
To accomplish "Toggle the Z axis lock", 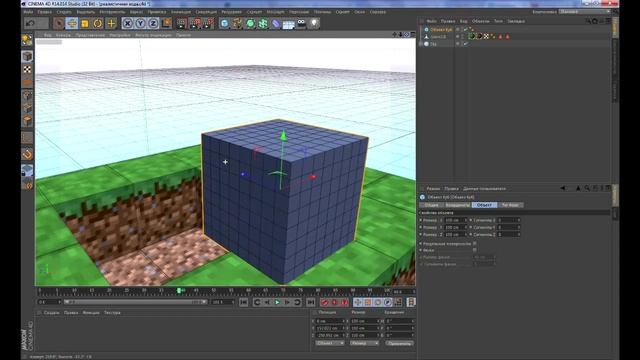I will [x=153, y=23].
